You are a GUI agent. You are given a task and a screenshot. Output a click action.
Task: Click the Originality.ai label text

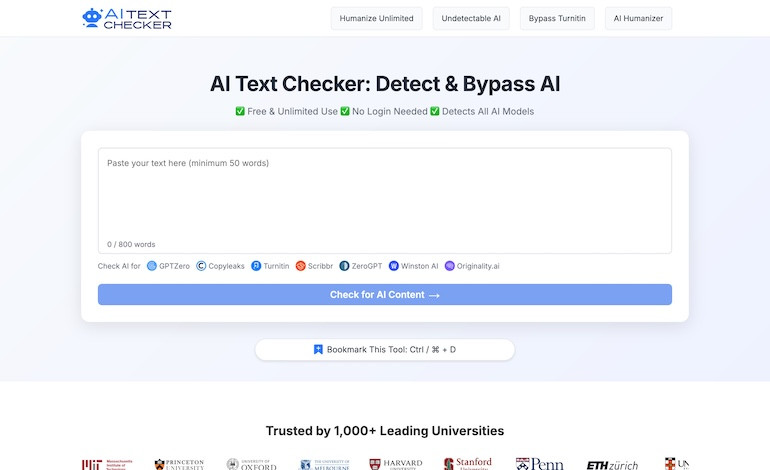point(478,266)
